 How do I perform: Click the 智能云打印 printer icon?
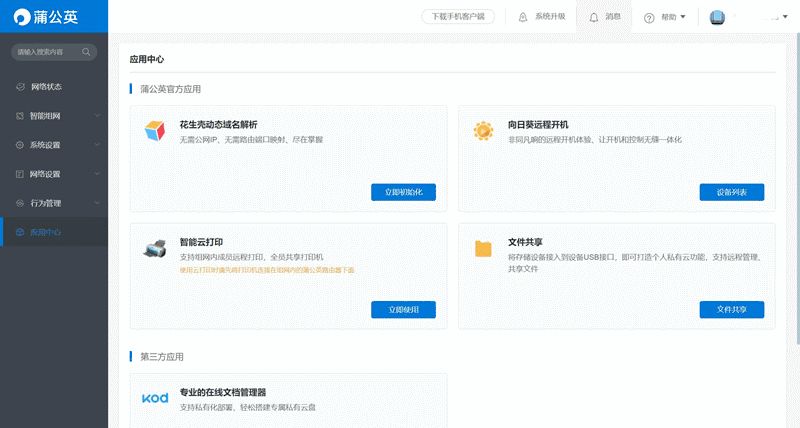(x=155, y=248)
